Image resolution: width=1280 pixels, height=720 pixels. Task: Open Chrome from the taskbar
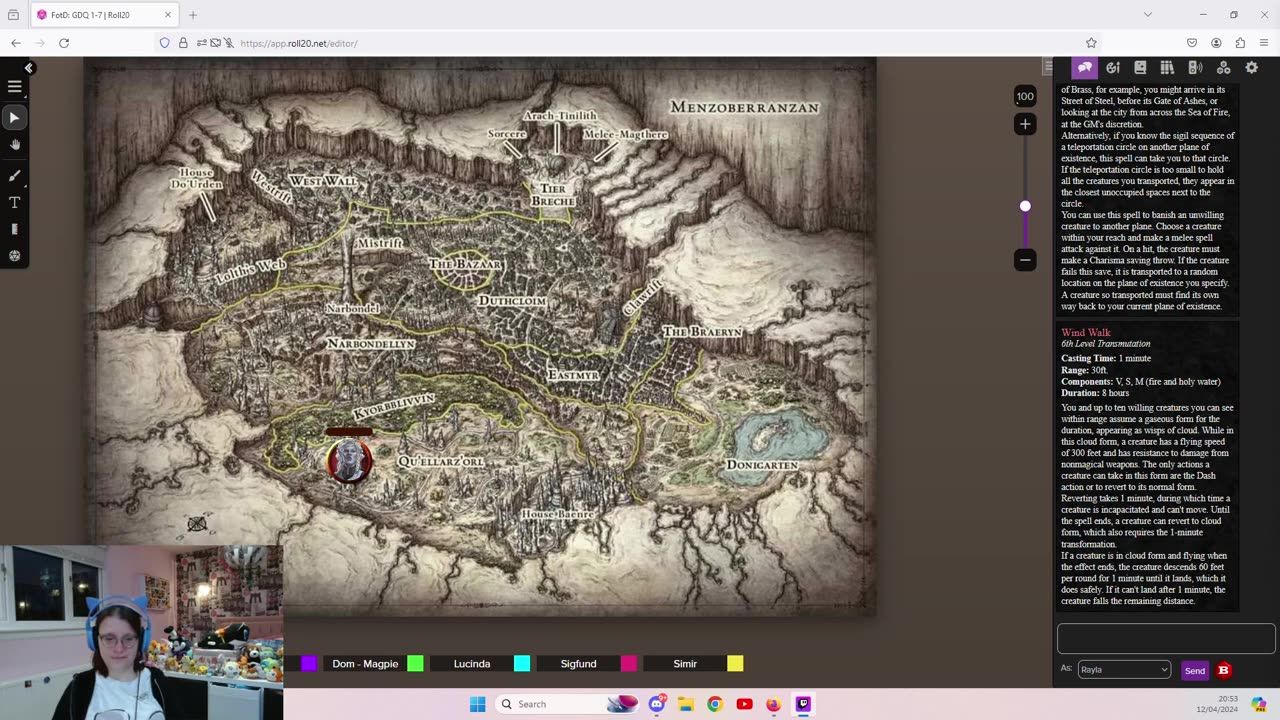tap(715, 704)
